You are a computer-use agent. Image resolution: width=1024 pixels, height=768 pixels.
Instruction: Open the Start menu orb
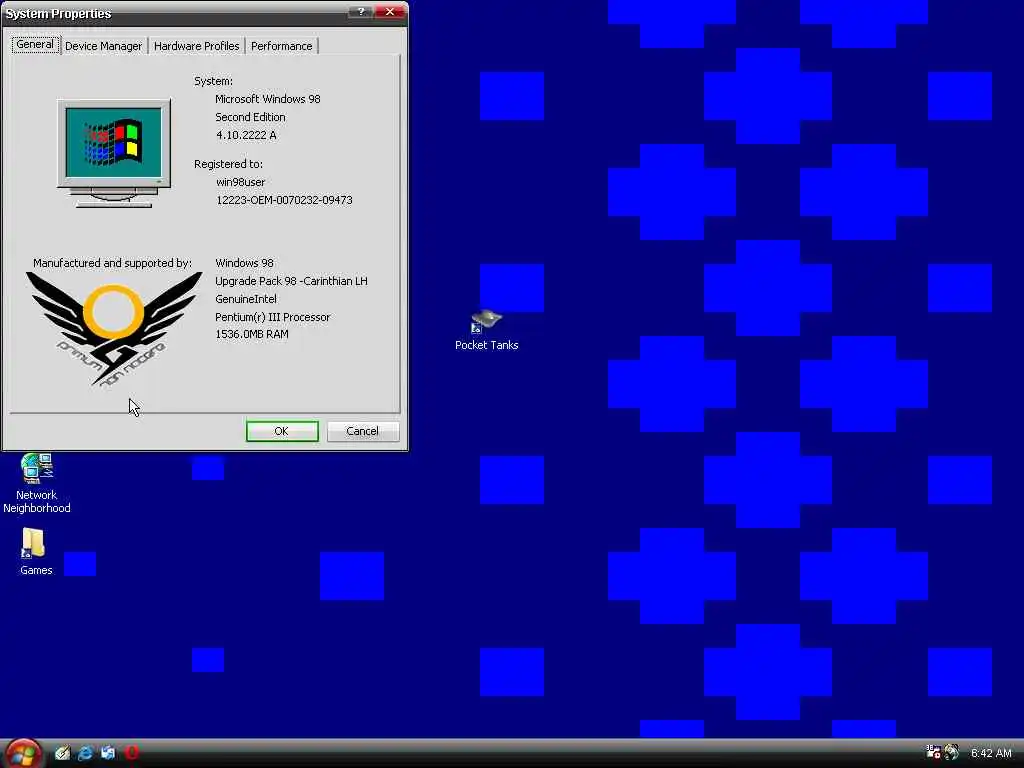[23, 754]
